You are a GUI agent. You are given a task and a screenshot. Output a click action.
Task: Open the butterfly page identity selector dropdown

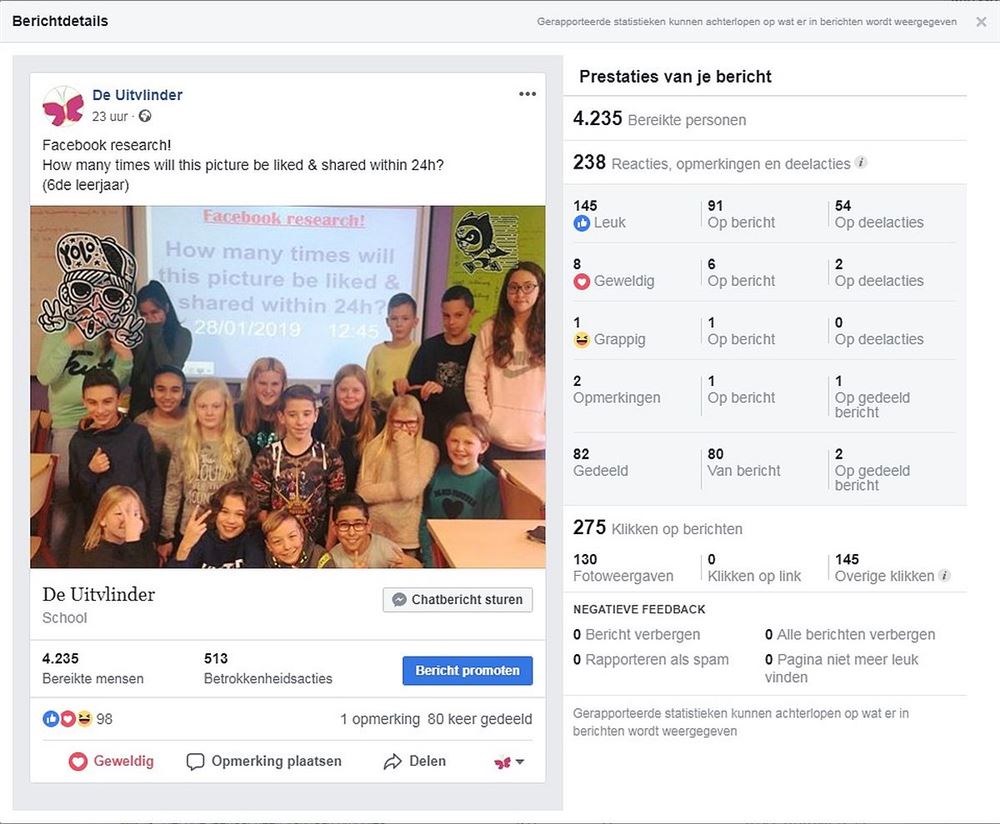tap(509, 761)
